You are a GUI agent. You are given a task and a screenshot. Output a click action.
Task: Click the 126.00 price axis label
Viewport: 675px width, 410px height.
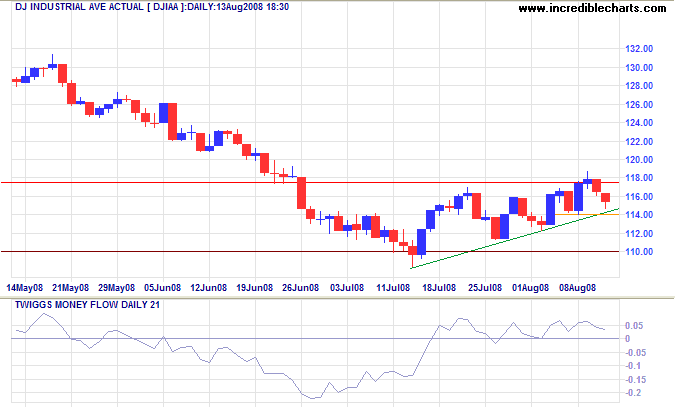[639, 105]
